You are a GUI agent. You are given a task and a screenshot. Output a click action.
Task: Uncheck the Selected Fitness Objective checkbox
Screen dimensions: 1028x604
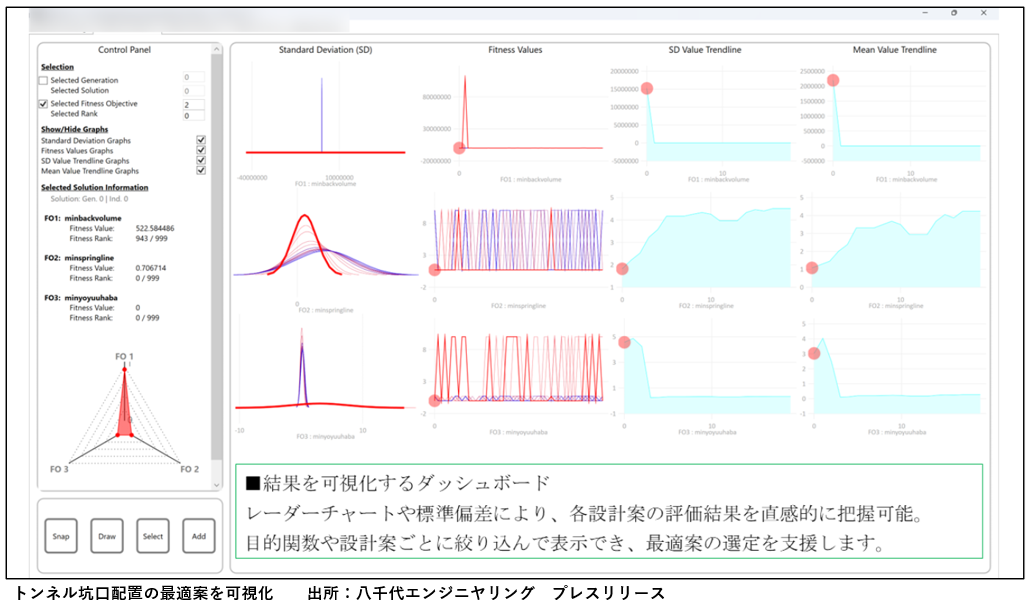43,103
